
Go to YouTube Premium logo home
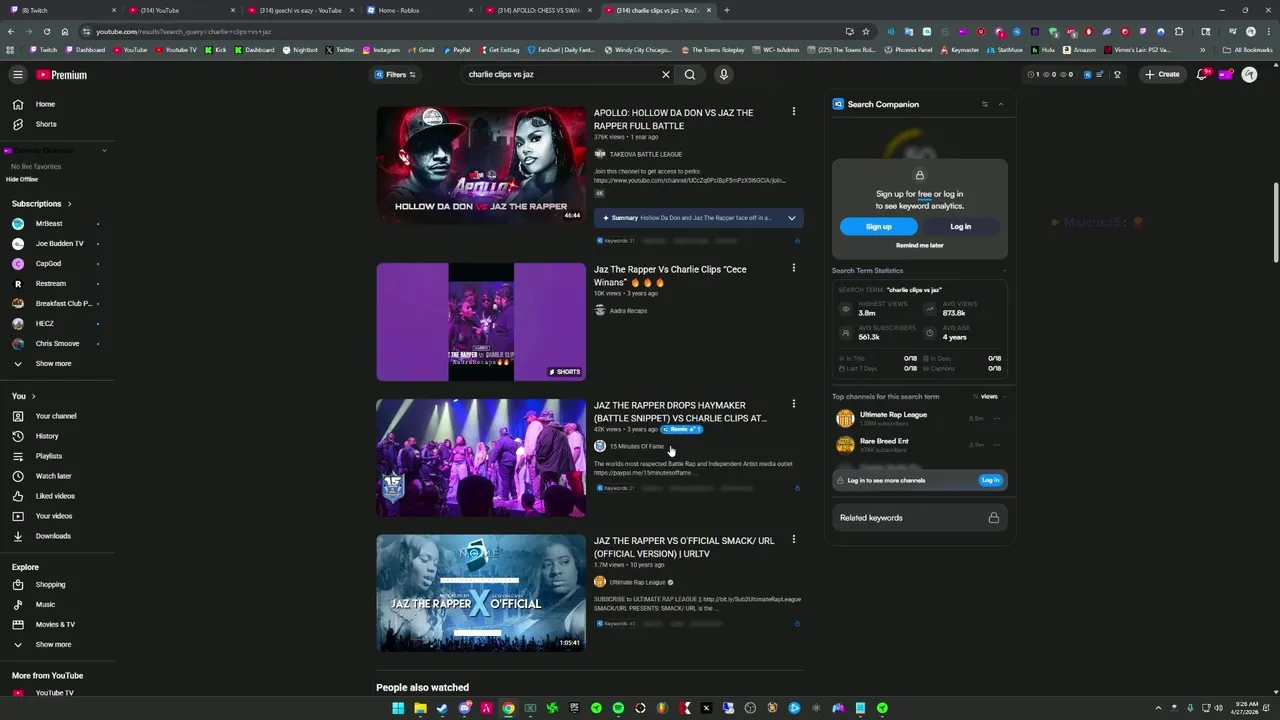click(62, 75)
